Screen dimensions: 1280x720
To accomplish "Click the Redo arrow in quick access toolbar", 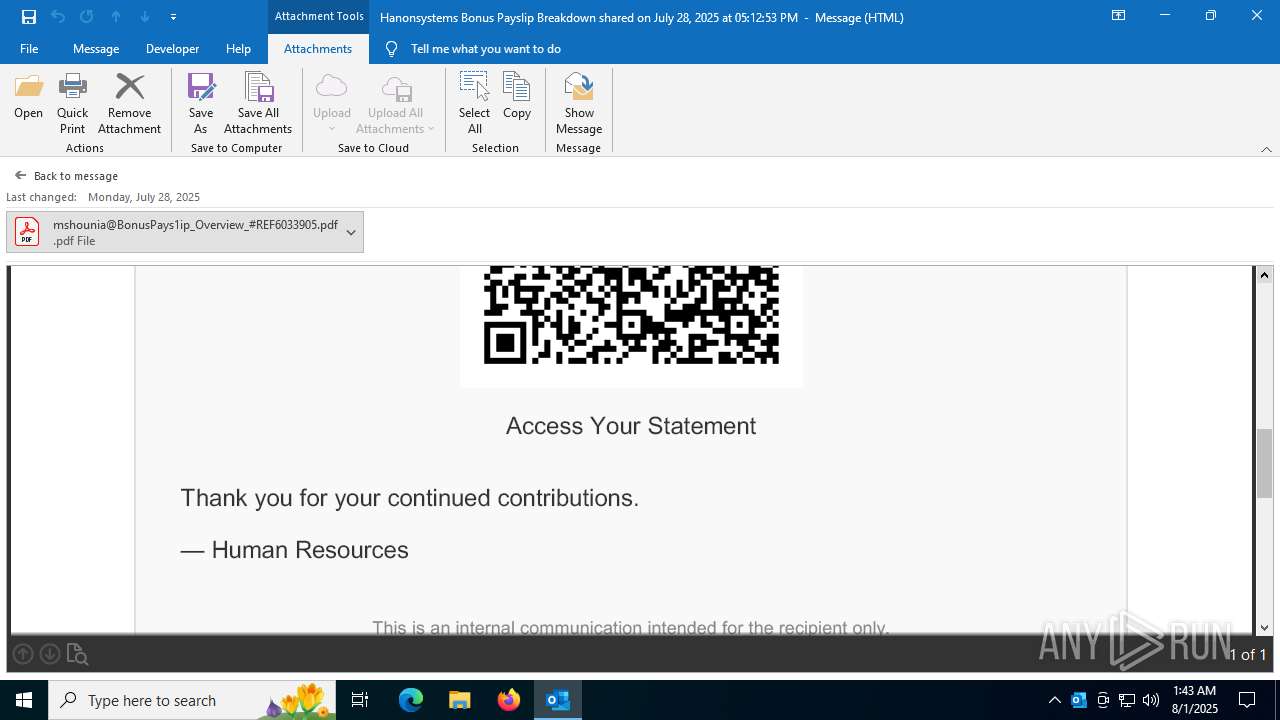I will (x=86, y=17).
